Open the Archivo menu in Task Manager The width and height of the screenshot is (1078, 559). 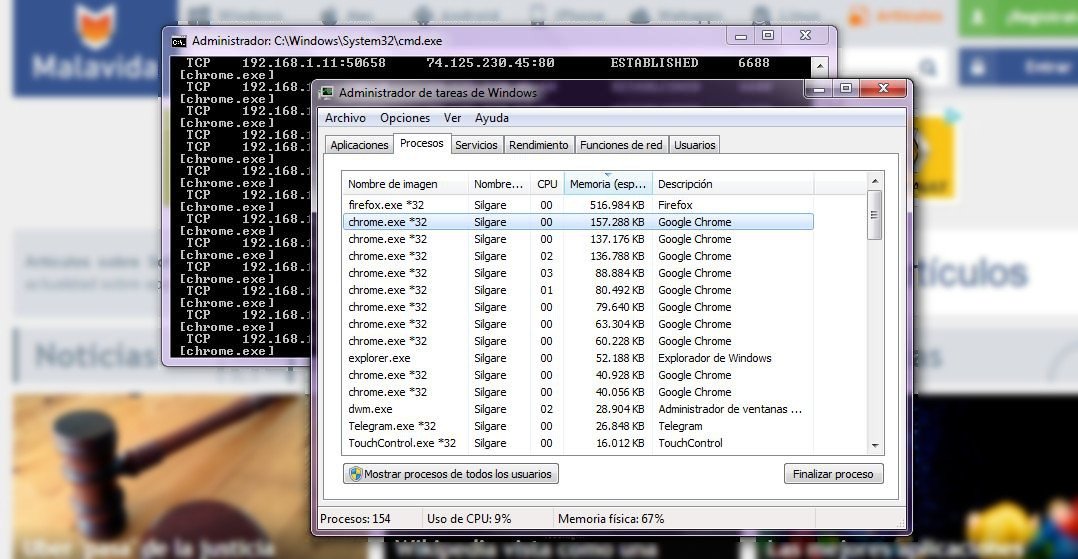[x=345, y=118]
